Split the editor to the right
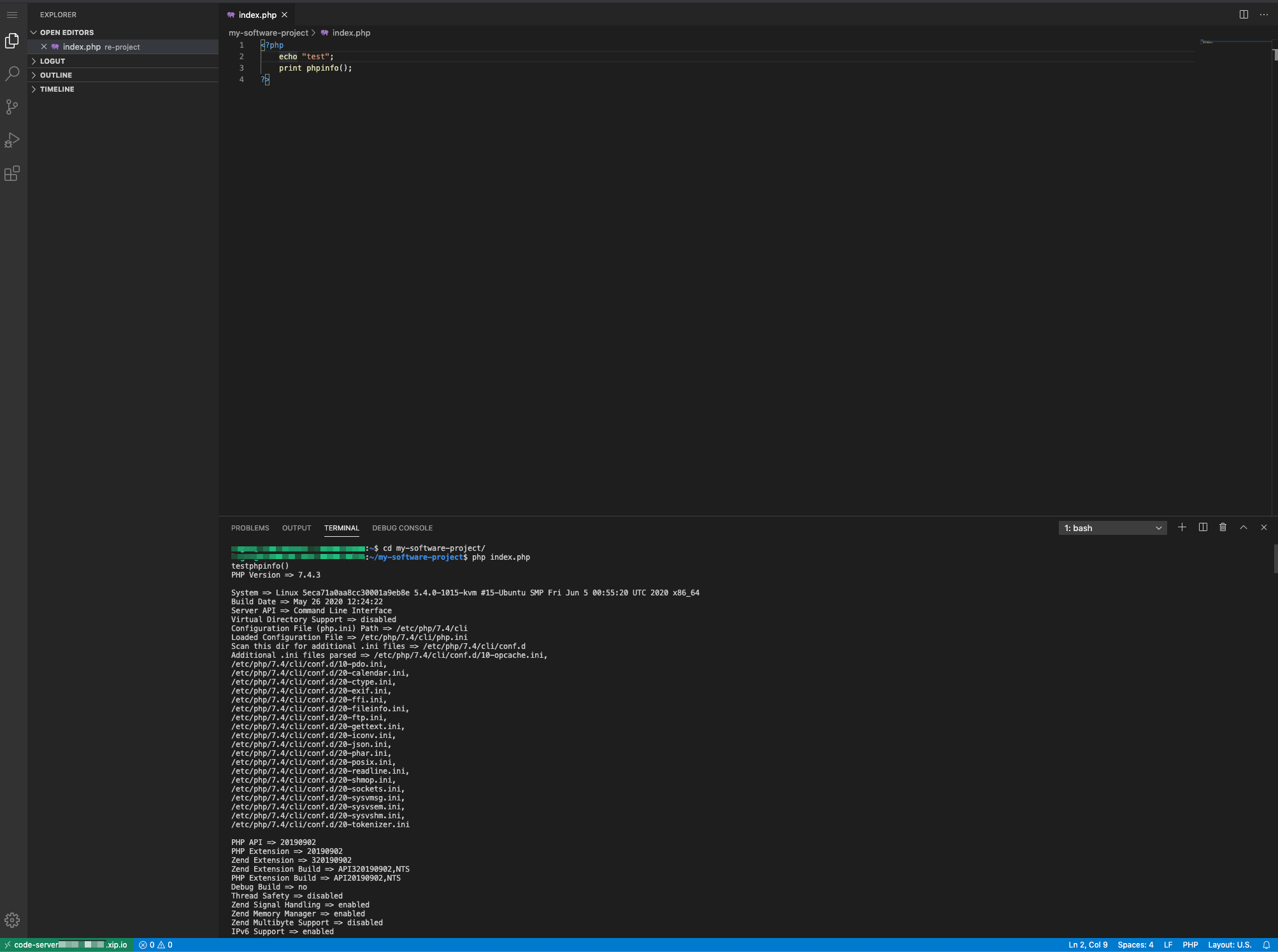Screen dimensions: 1278x952 (x=1244, y=15)
